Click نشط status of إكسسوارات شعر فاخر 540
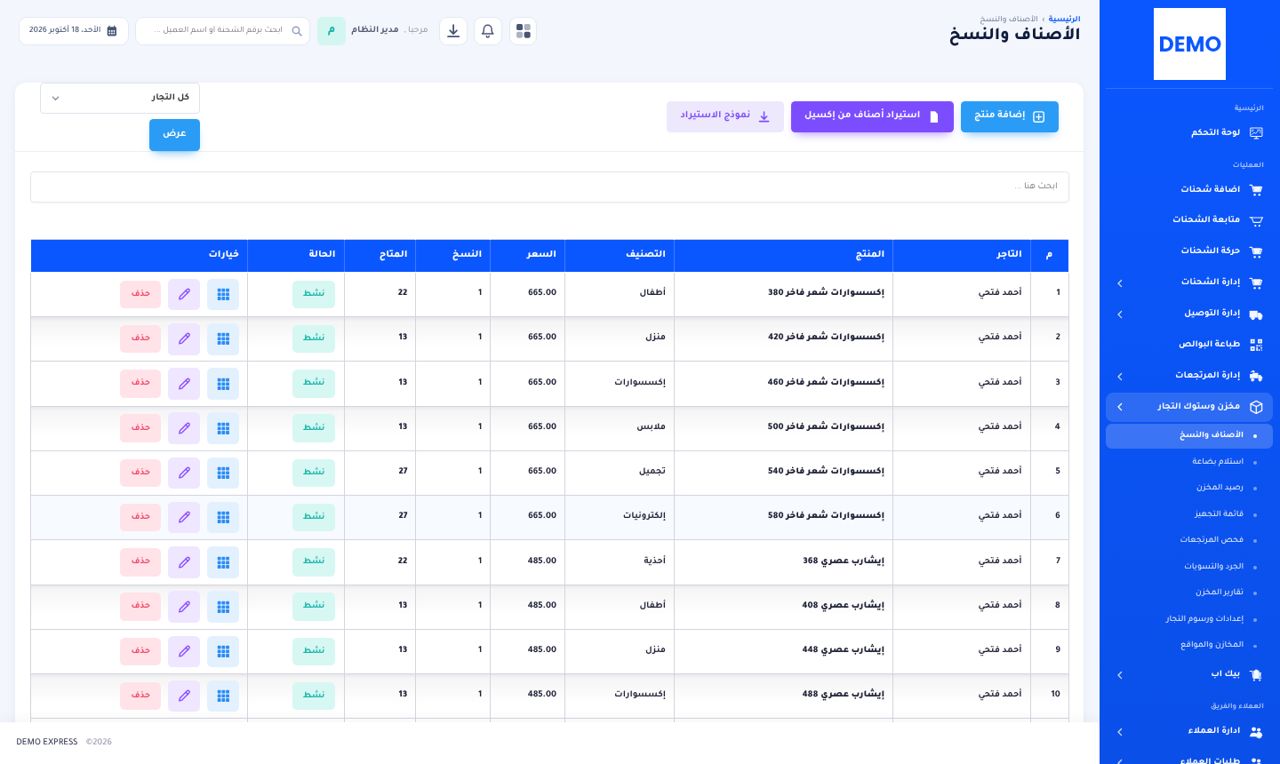Screen dimensions: 1280x764 314,472
